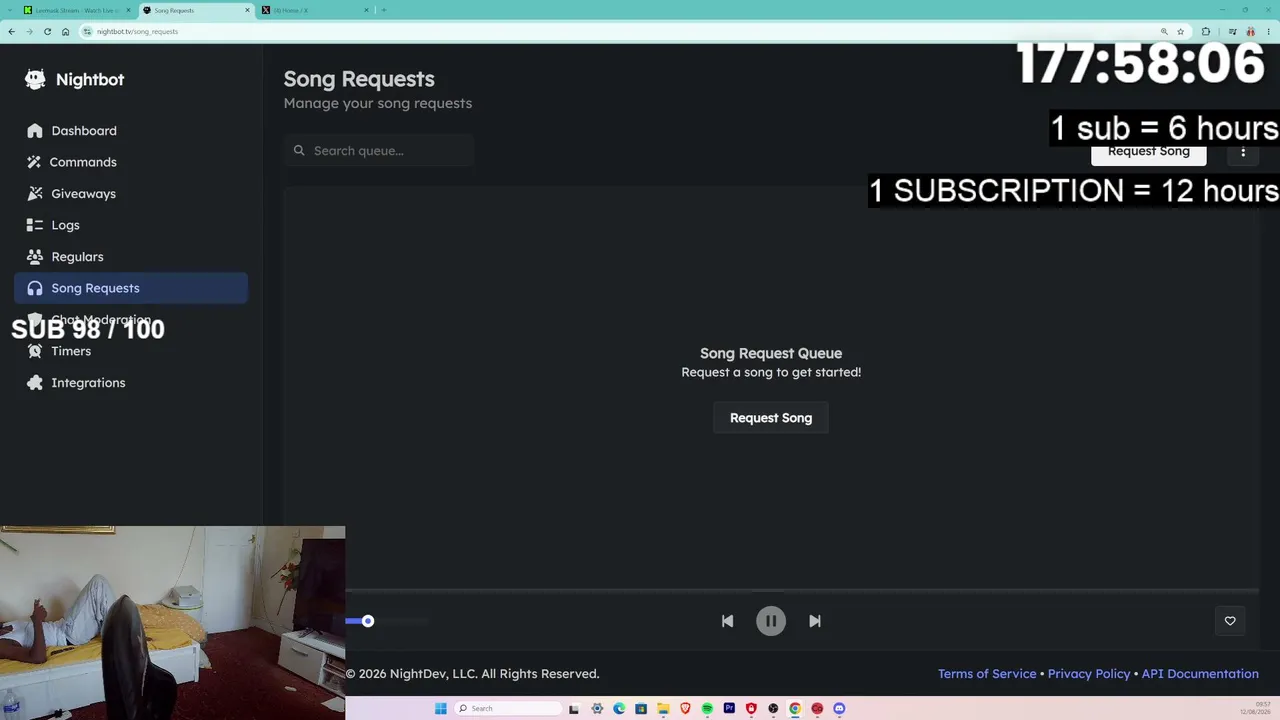Click the heart icon in the player bar
This screenshot has height=720, width=1280.
pyautogui.click(x=1230, y=621)
